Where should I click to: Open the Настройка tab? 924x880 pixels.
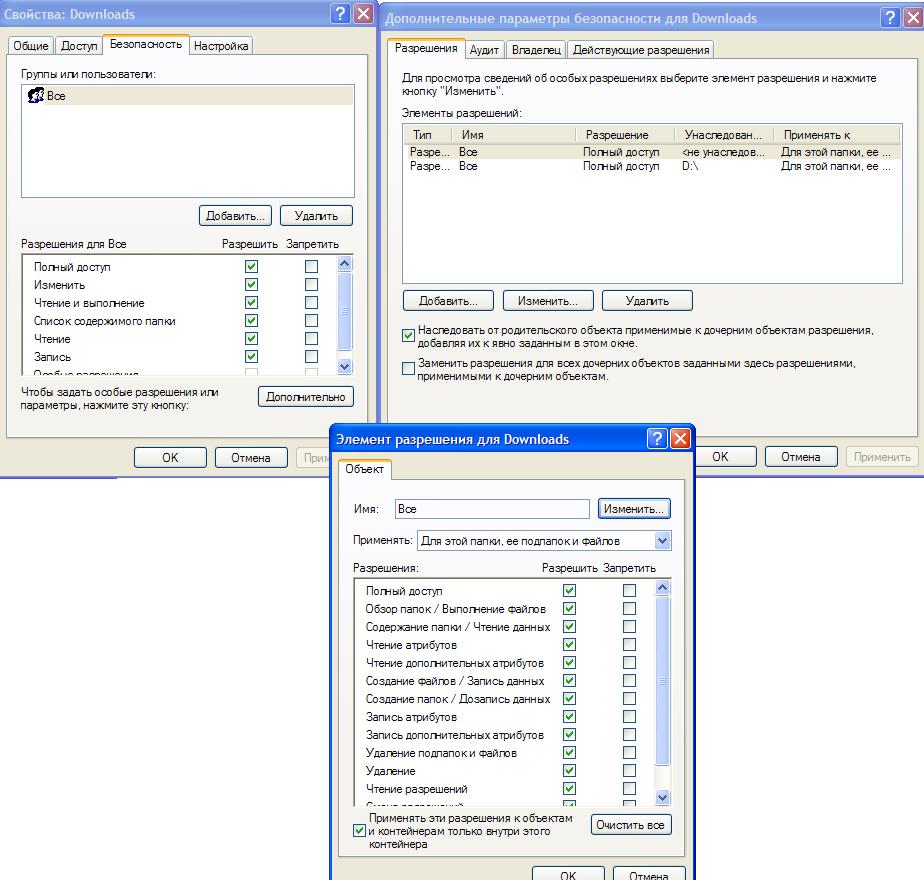tap(221, 46)
